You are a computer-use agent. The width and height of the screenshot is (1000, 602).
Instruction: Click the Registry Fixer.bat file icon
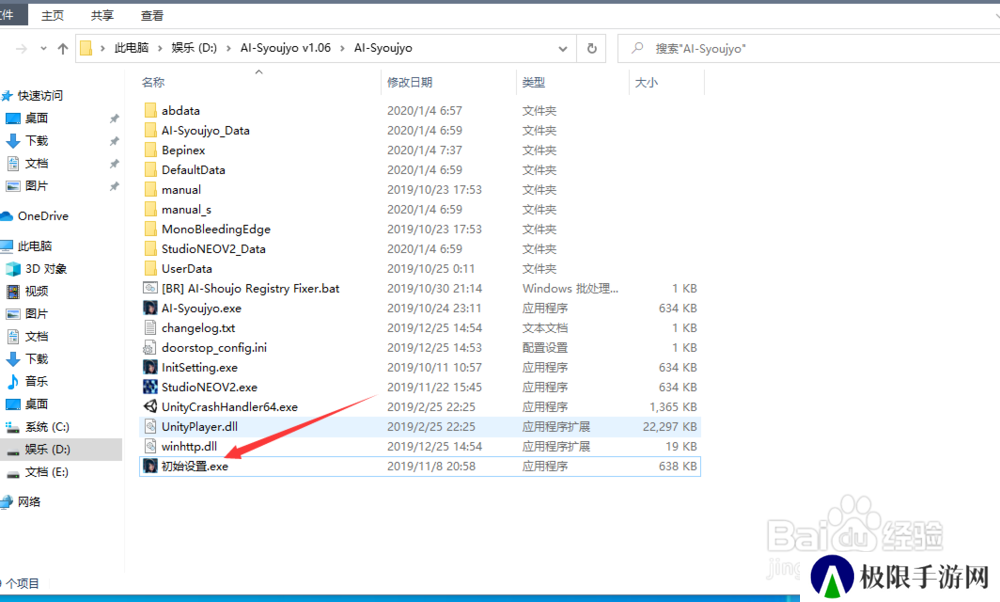coord(151,288)
